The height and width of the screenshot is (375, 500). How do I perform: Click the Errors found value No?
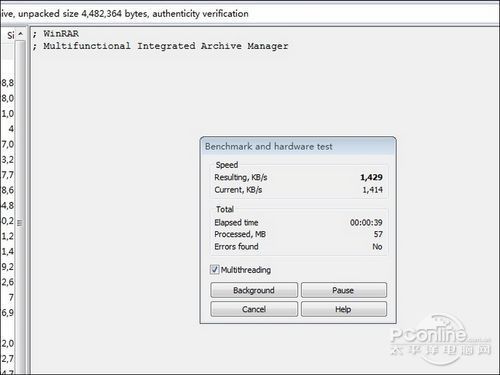(377, 247)
